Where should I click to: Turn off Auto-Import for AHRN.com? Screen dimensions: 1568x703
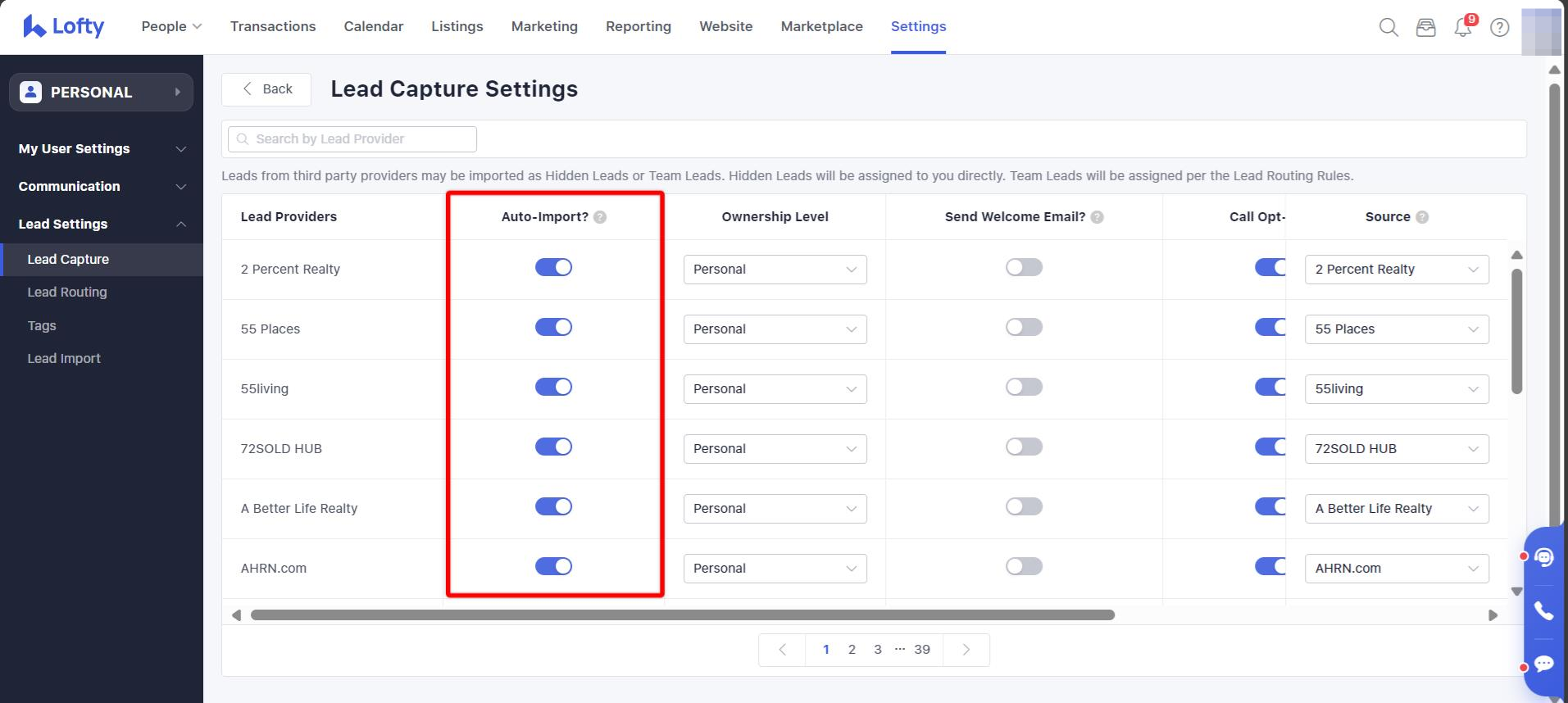(x=553, y=566)
